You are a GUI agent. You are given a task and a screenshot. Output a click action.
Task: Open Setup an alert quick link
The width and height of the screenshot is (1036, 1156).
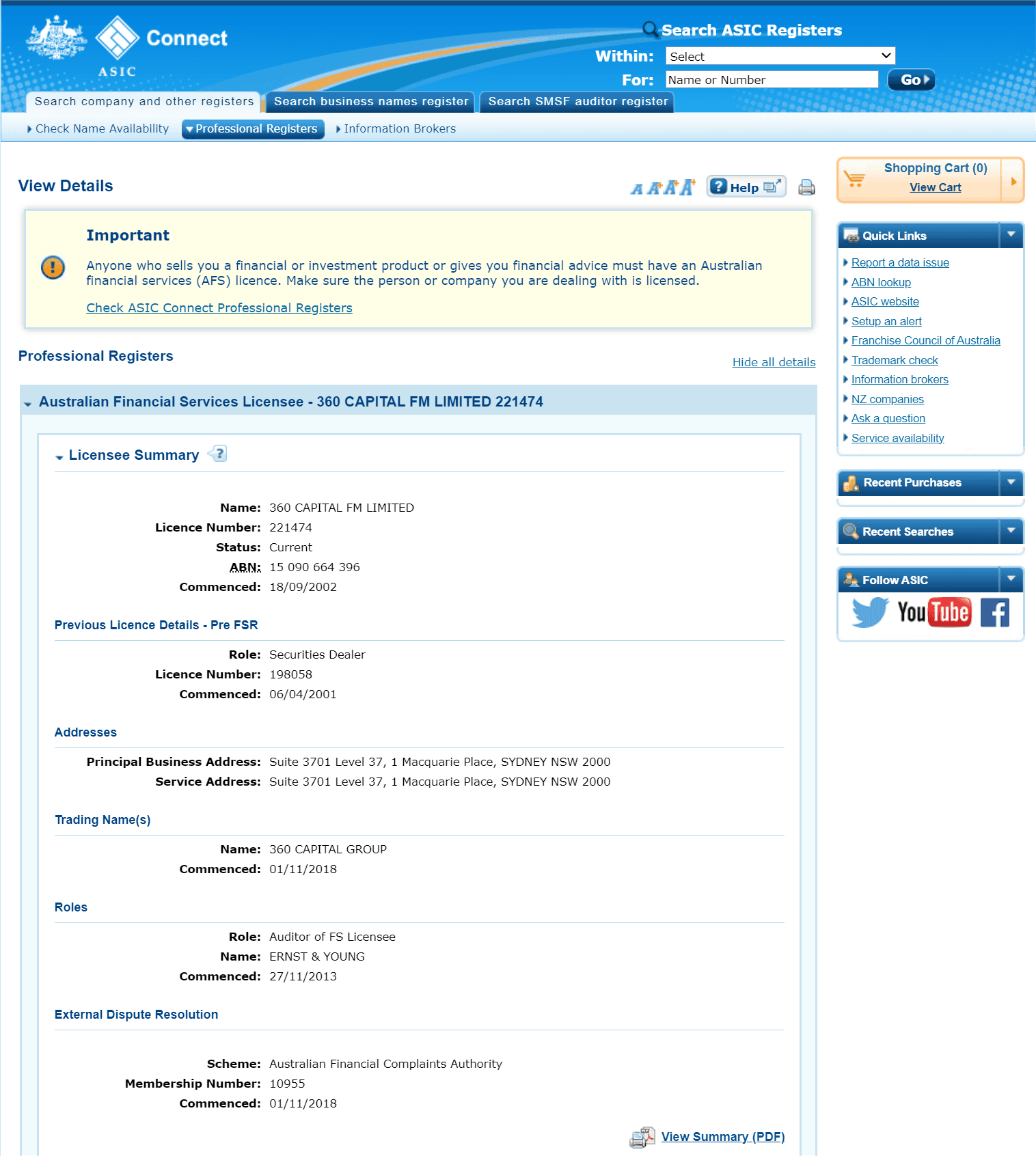click(886, 321)
